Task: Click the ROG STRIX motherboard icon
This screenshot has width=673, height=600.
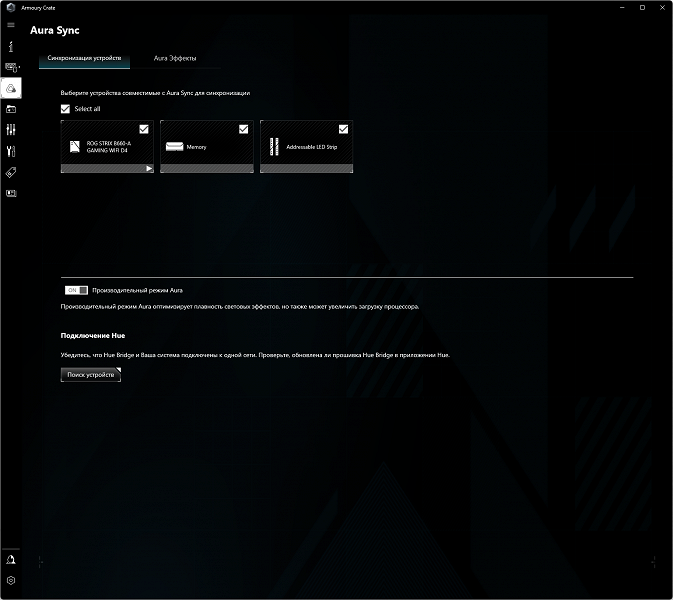Action: tap(75, 147)
